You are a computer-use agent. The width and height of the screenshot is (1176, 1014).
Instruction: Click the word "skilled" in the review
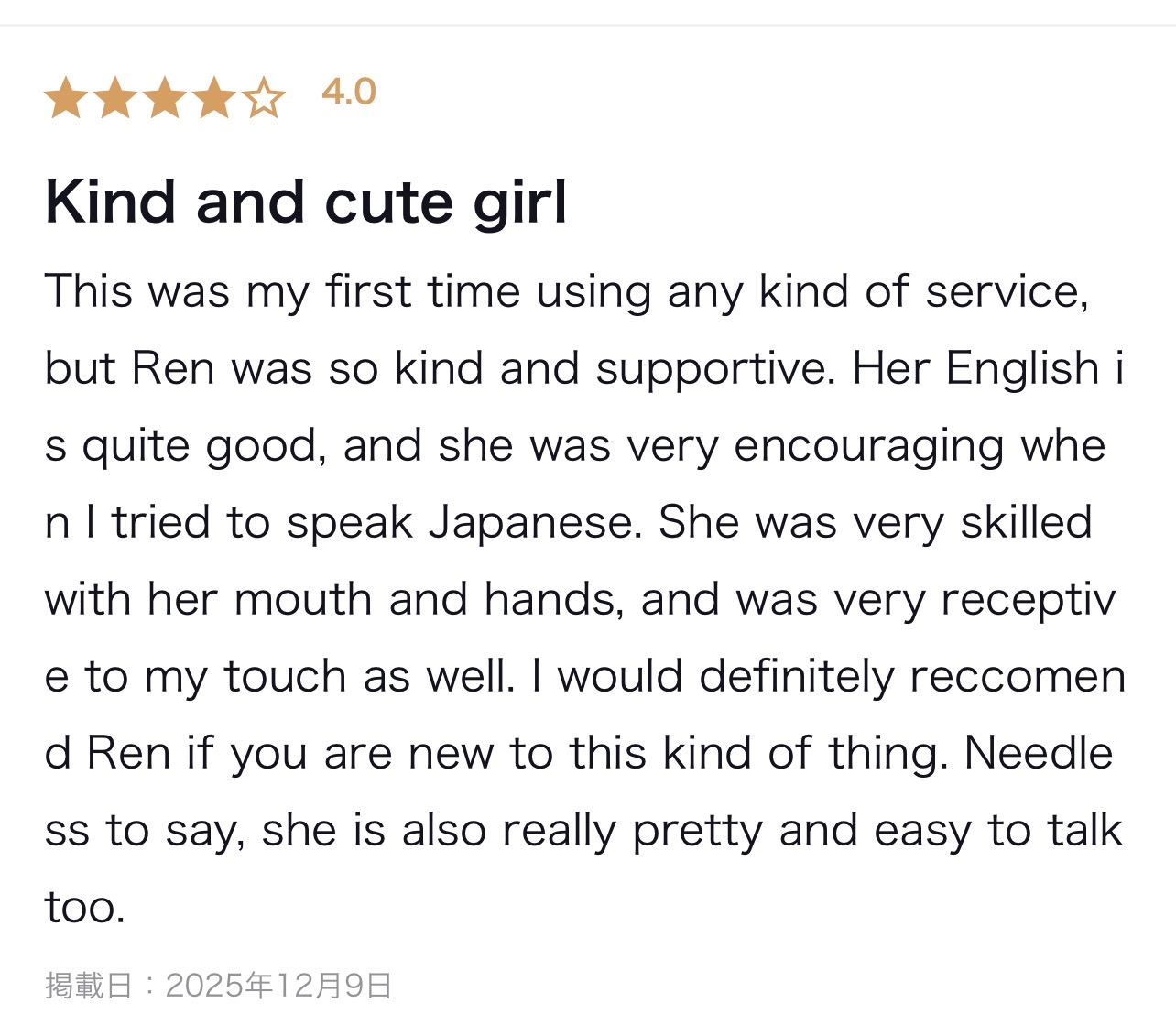1026,522
